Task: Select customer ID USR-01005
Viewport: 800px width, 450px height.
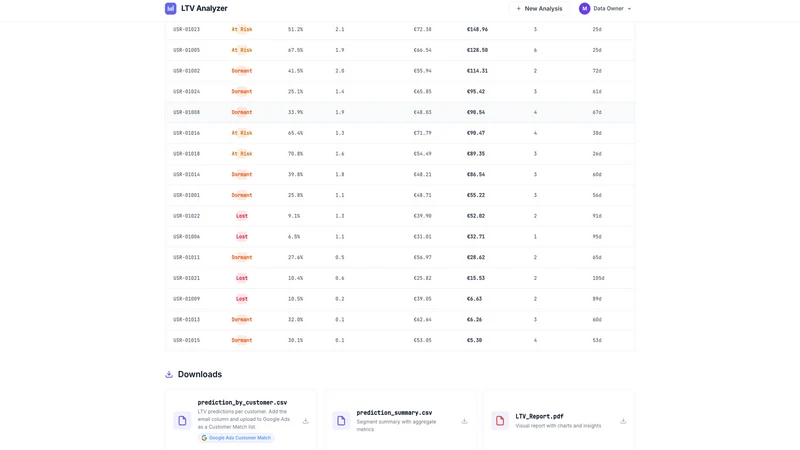Action: [x=186, y=50]
